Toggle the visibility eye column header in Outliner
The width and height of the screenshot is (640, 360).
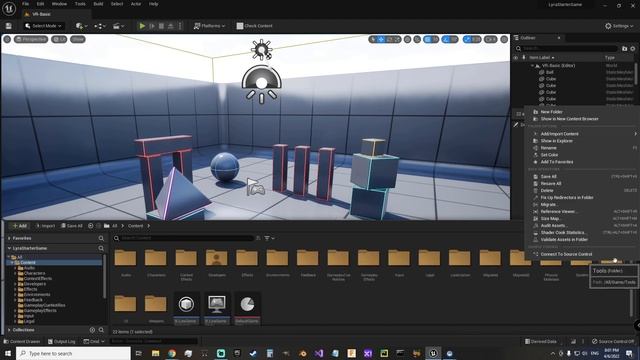click(516, 58)
